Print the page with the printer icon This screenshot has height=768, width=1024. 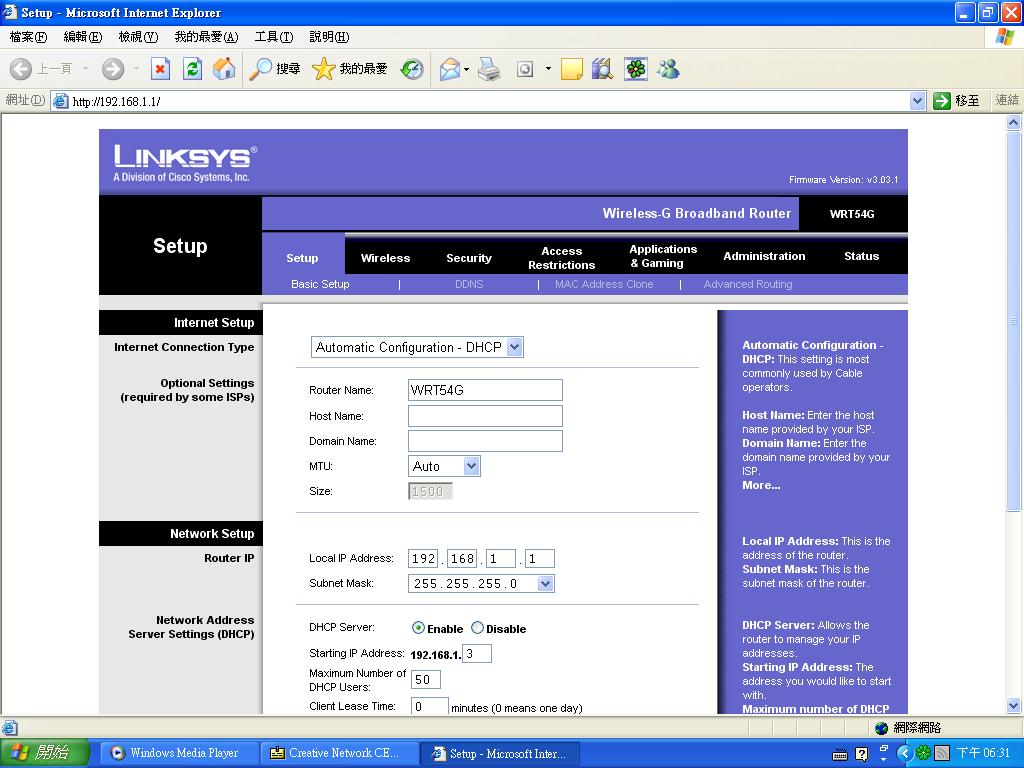click(x=489, y=69)
